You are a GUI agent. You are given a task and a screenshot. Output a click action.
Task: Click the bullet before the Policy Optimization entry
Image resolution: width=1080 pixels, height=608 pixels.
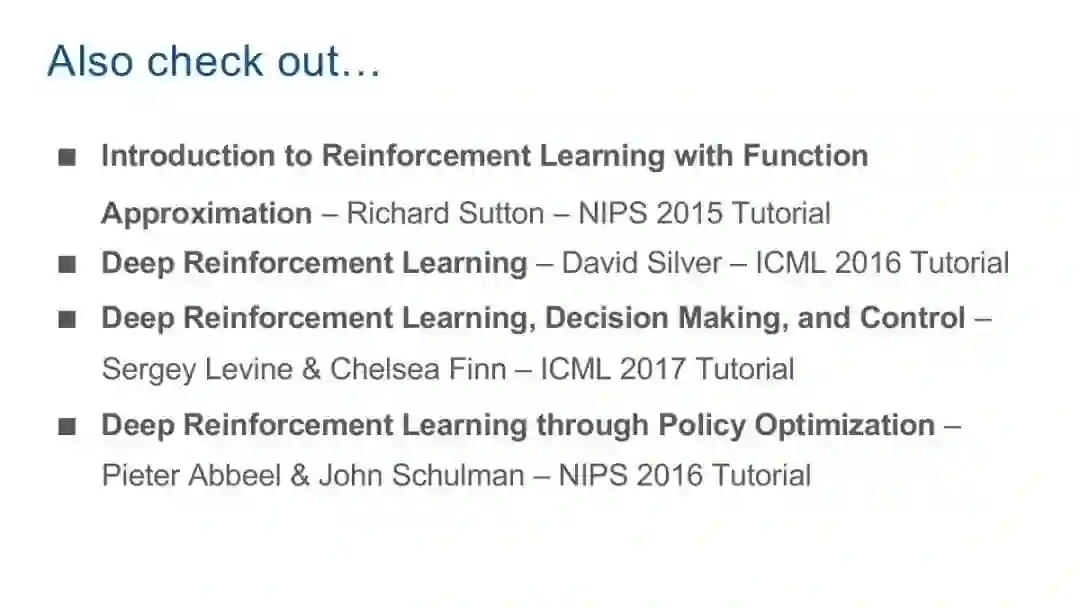pyautogui.click(x=67, y=427)
